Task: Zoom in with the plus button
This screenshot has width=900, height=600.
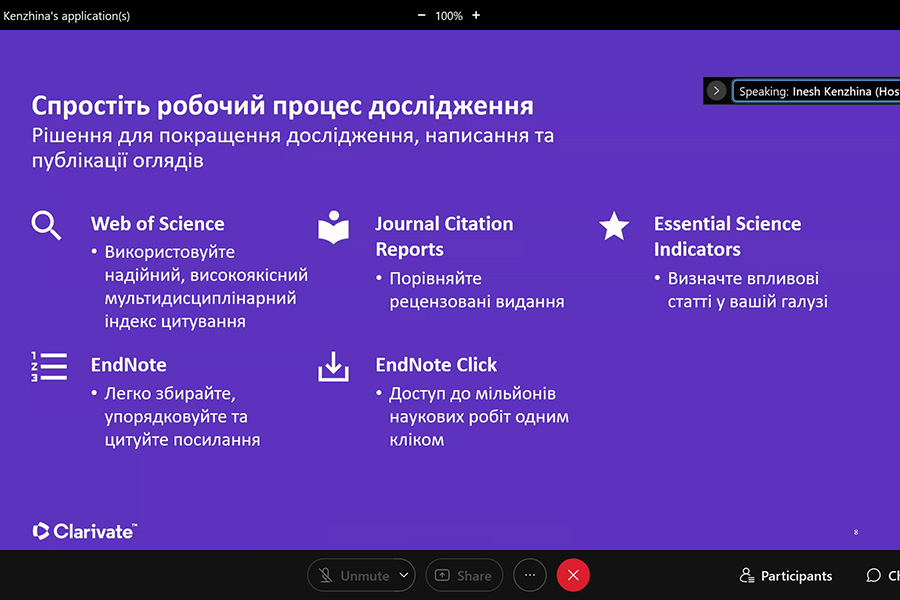Action: (x=476, y=15)
